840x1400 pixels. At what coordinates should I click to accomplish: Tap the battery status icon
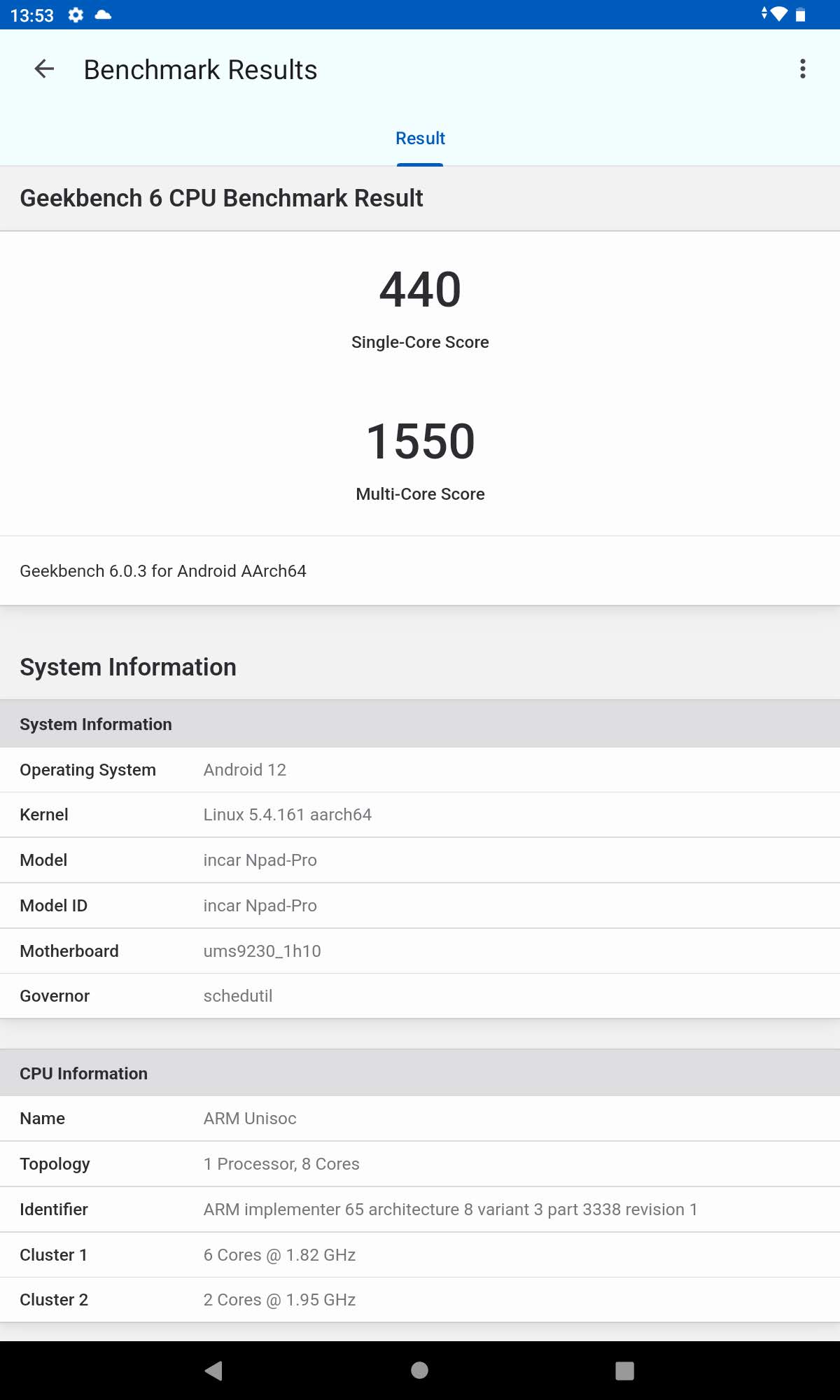click(801, 15)
